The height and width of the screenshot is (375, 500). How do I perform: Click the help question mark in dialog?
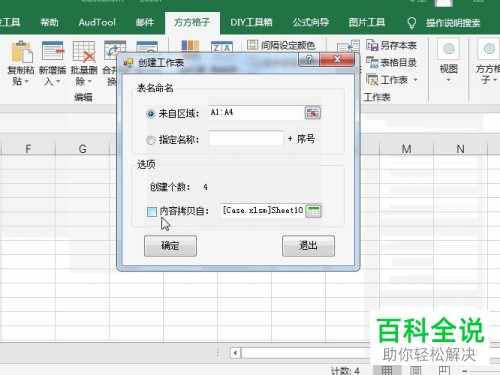click(x=309, y=60)
